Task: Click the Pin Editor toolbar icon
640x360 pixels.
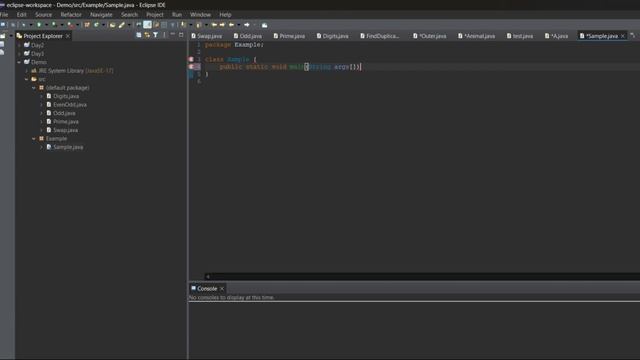Action: pyautogui.click(x=264, y=25)
